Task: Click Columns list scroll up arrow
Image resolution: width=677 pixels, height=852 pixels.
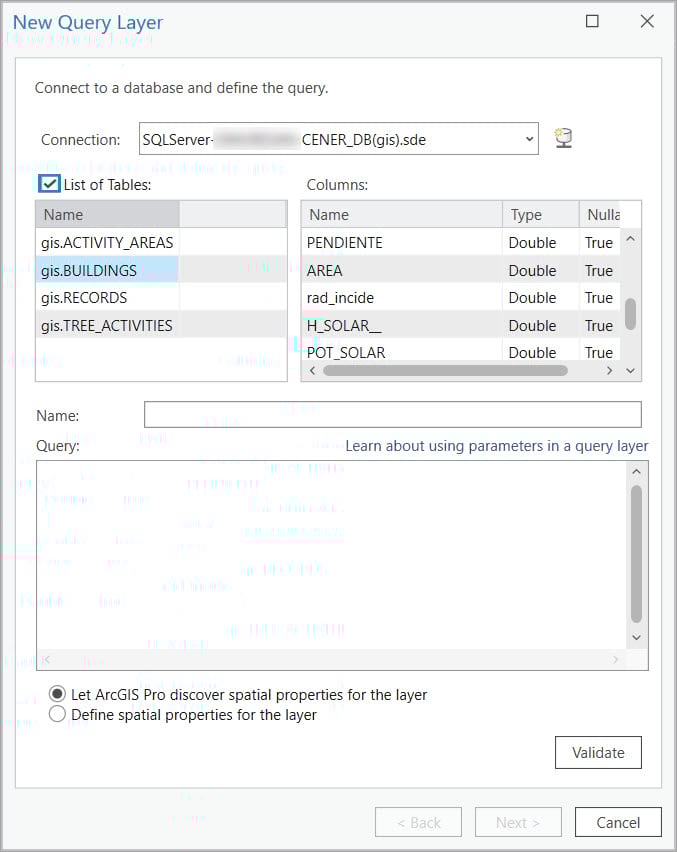Action: [x=630, y=239]
